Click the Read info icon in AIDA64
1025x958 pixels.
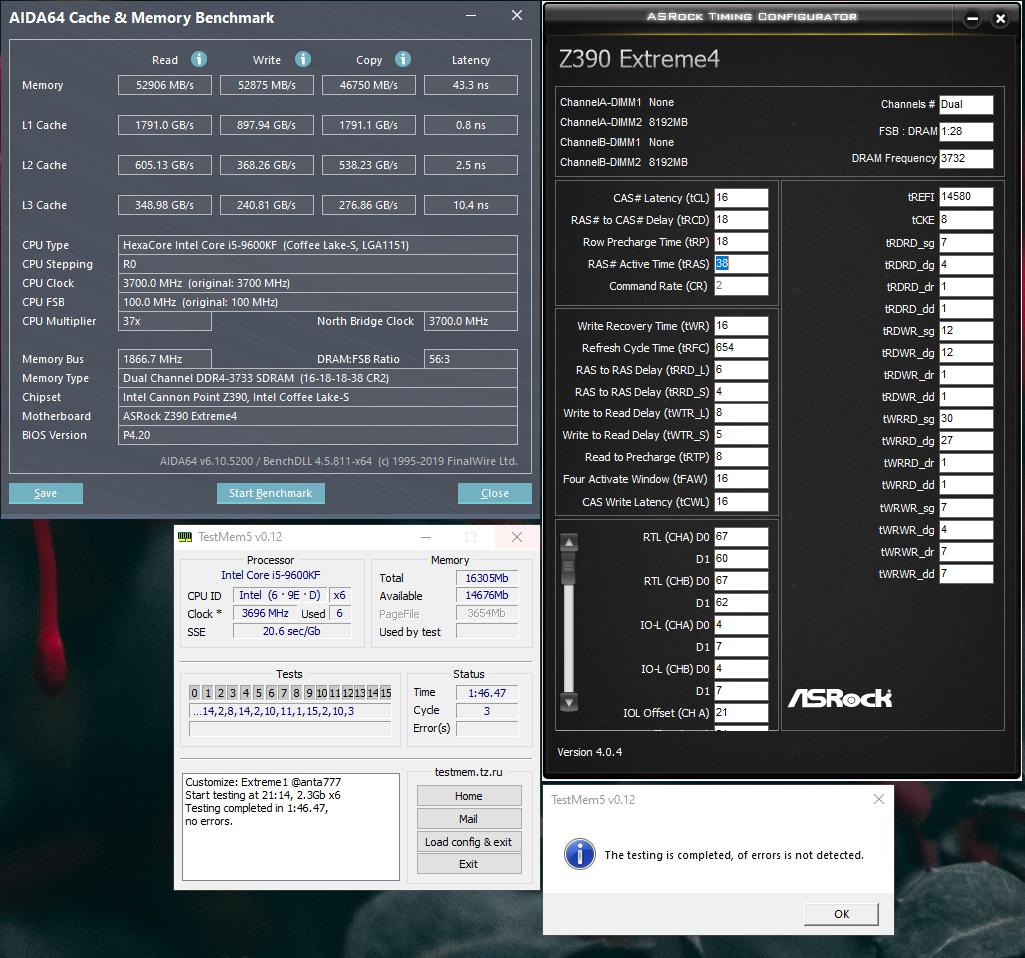(199, 59)
